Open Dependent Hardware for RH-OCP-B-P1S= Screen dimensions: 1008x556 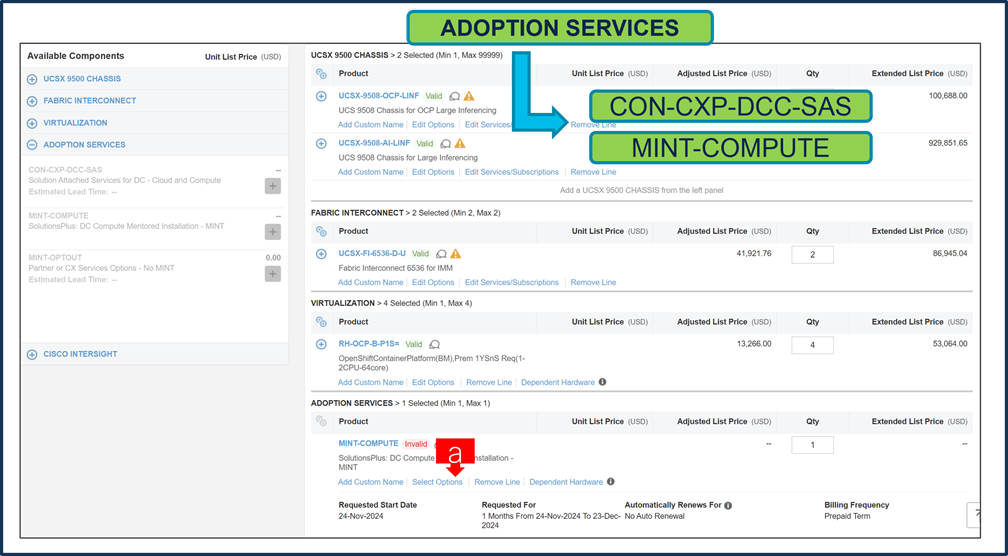pos(558,382)
